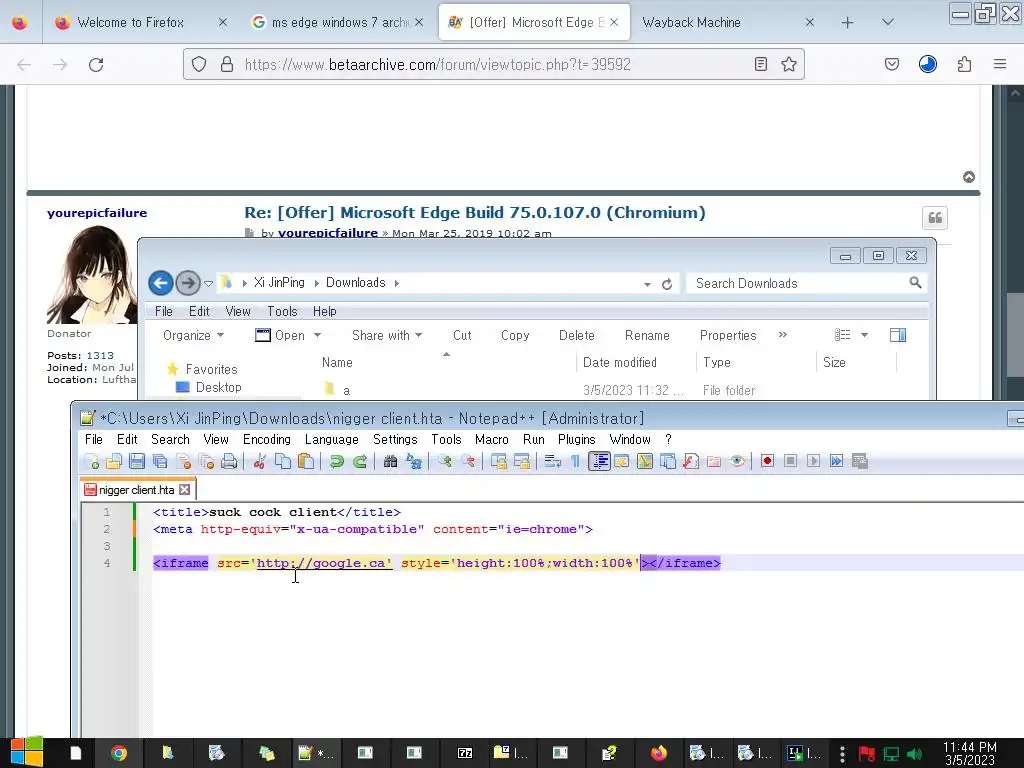Image resolution: width=1024 pixels, height=768 pixels.
Task: Open the change view dropdown arrow in Explorer
Action: click(865, 335)
